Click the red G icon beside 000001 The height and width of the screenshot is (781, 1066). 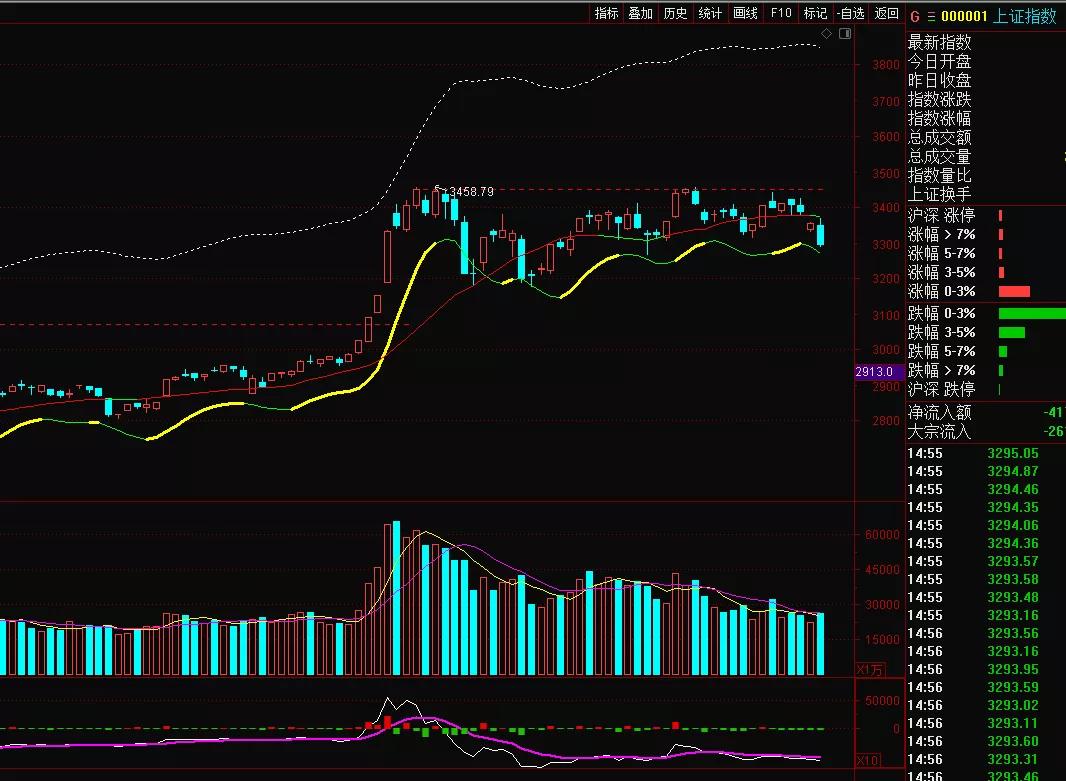915,16
